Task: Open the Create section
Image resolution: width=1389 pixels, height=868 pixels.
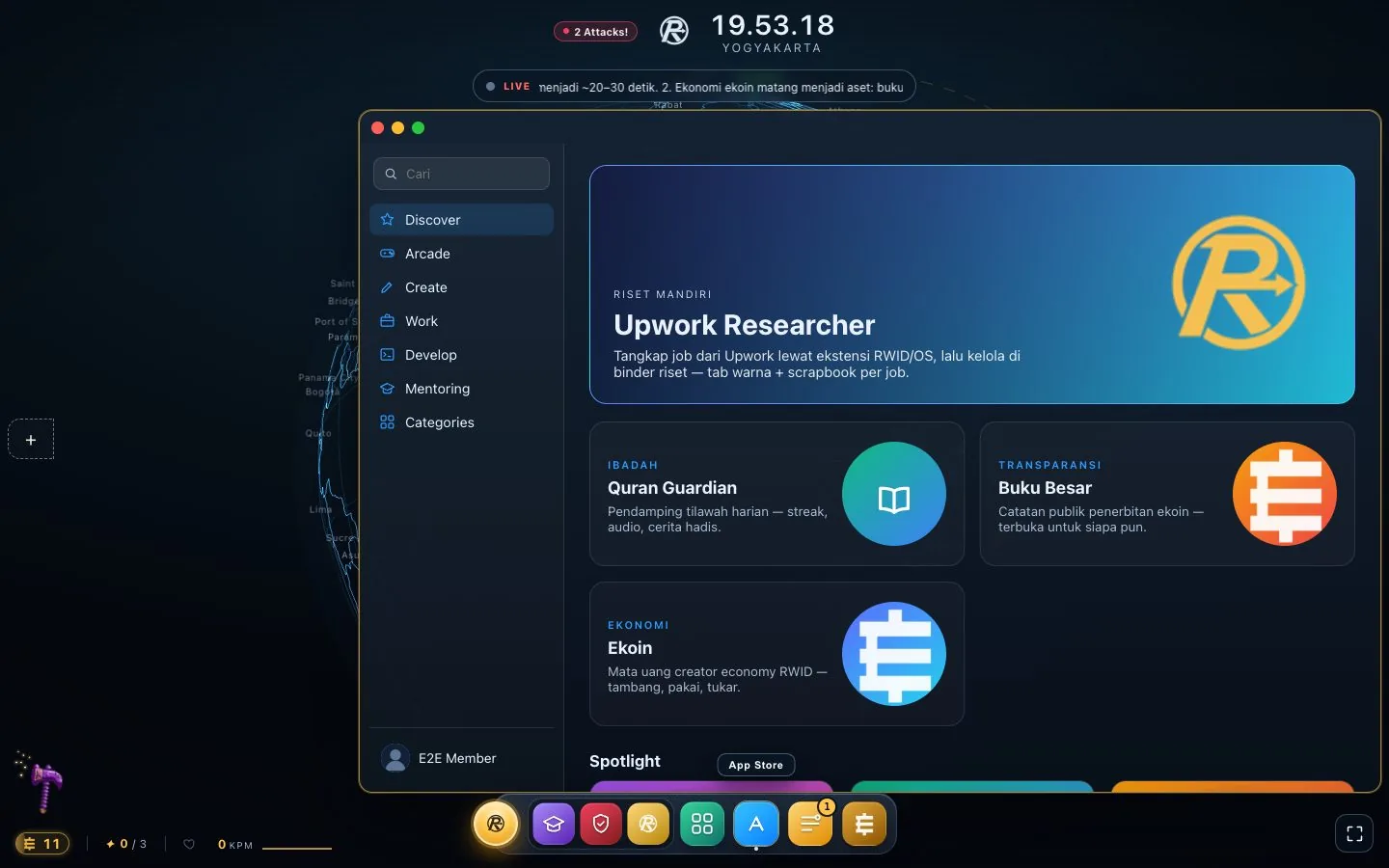Action: coord(461,287)
